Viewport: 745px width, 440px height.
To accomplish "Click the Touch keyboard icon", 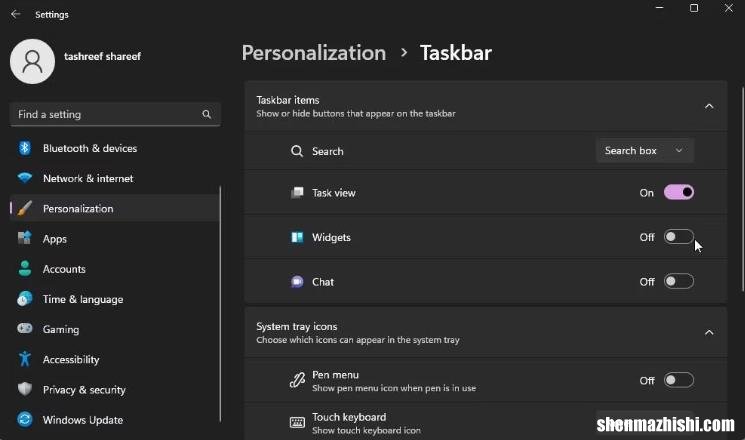I will [297, 422].
